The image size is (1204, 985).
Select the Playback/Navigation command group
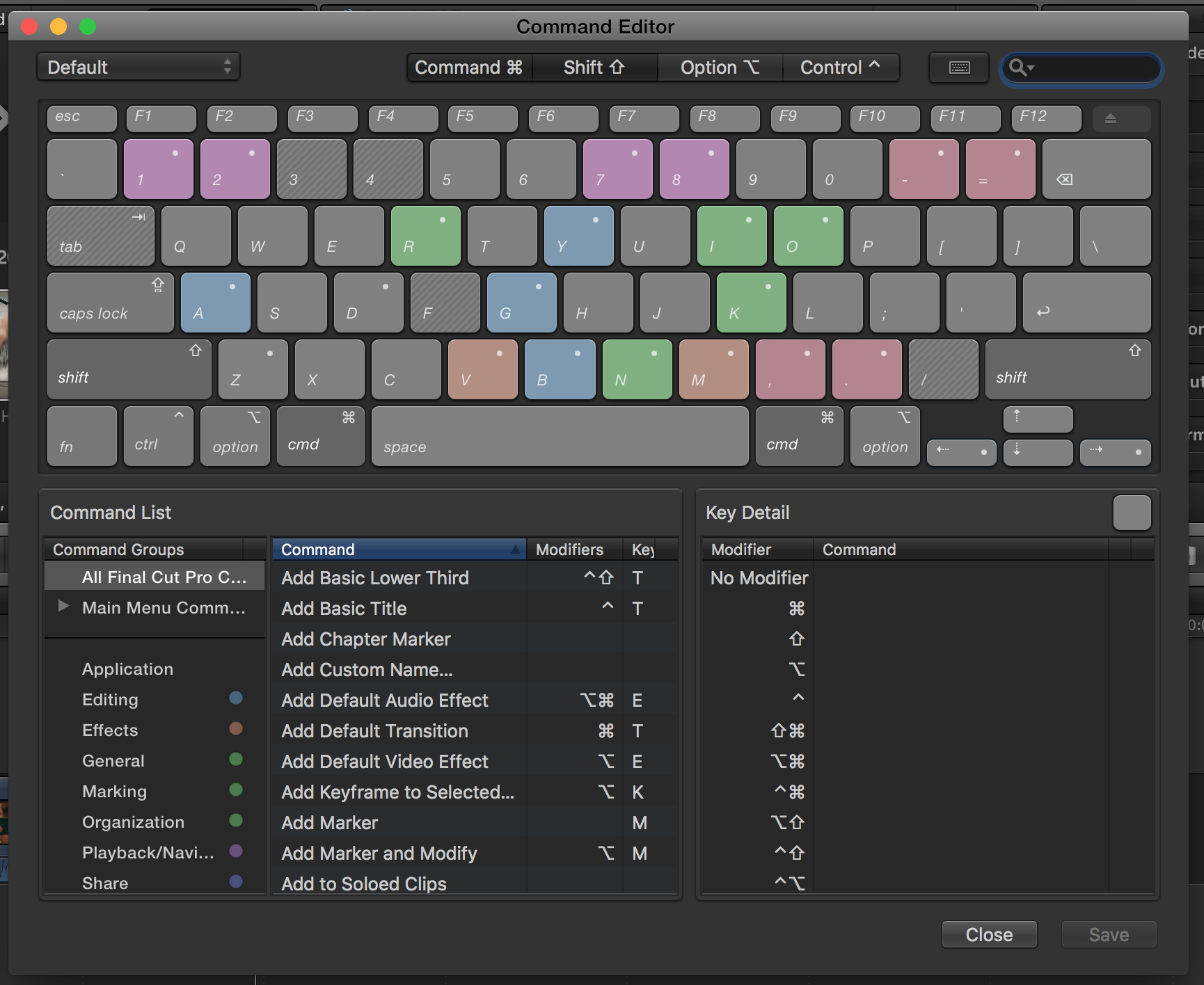pos(154,853)
